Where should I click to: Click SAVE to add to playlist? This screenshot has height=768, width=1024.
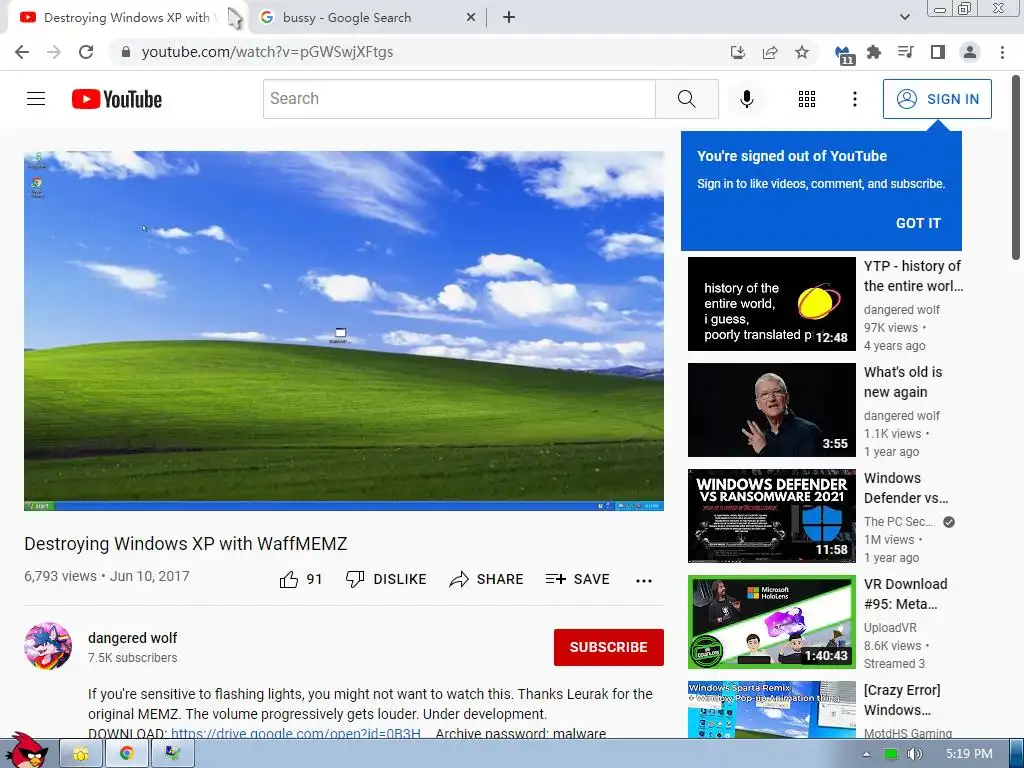pyautogui.click(x=577, y=579)
